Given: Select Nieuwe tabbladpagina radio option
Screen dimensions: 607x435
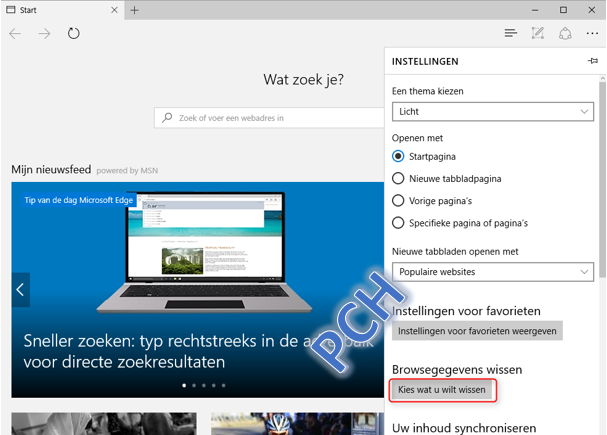Looking at the screenshot, I should [x=398, y=178].
